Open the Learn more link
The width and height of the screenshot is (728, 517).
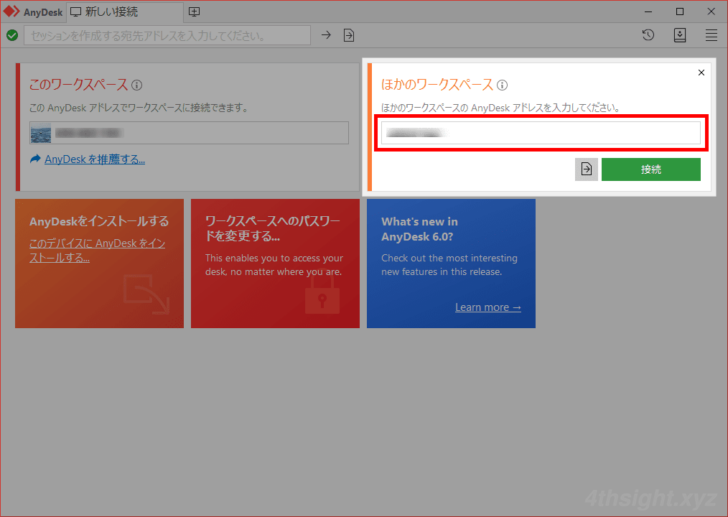488,308
